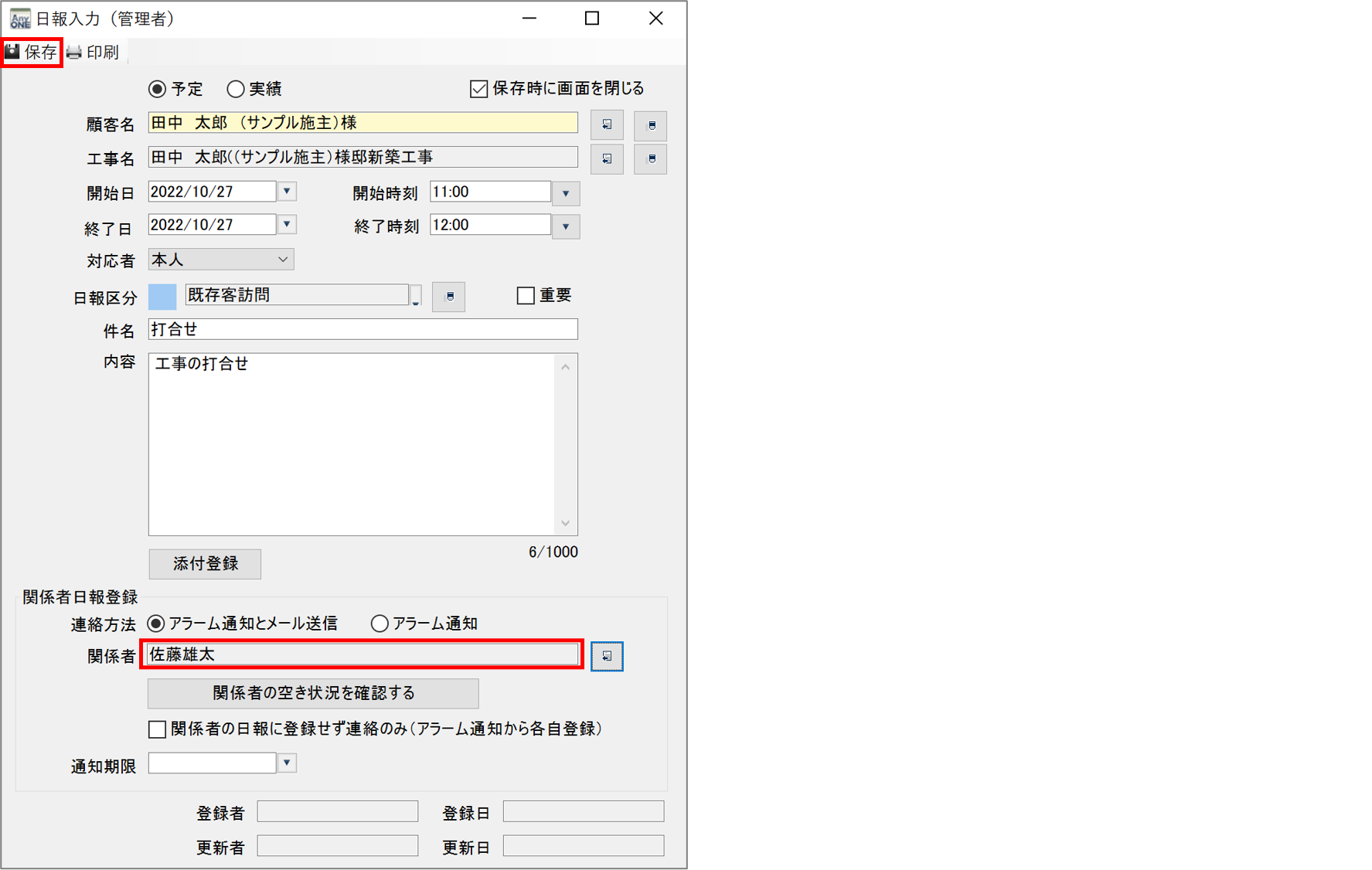Screen dimensions: 1372x870
Task: Click the 添付登録 button
Action: [x=205, y=563]
